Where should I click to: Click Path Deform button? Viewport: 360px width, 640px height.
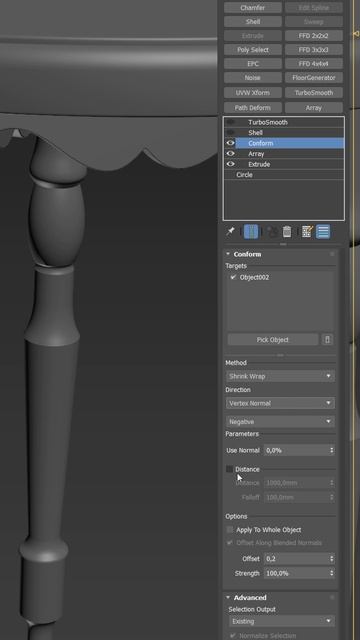(253, 108)
